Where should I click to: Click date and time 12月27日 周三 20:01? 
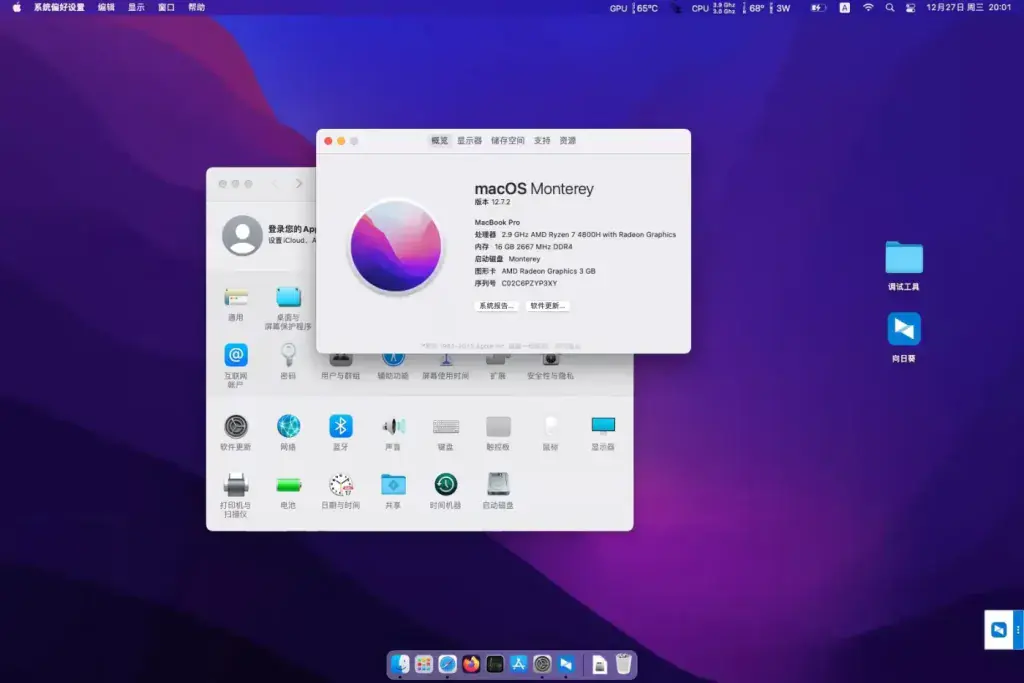tap(968, 7)
